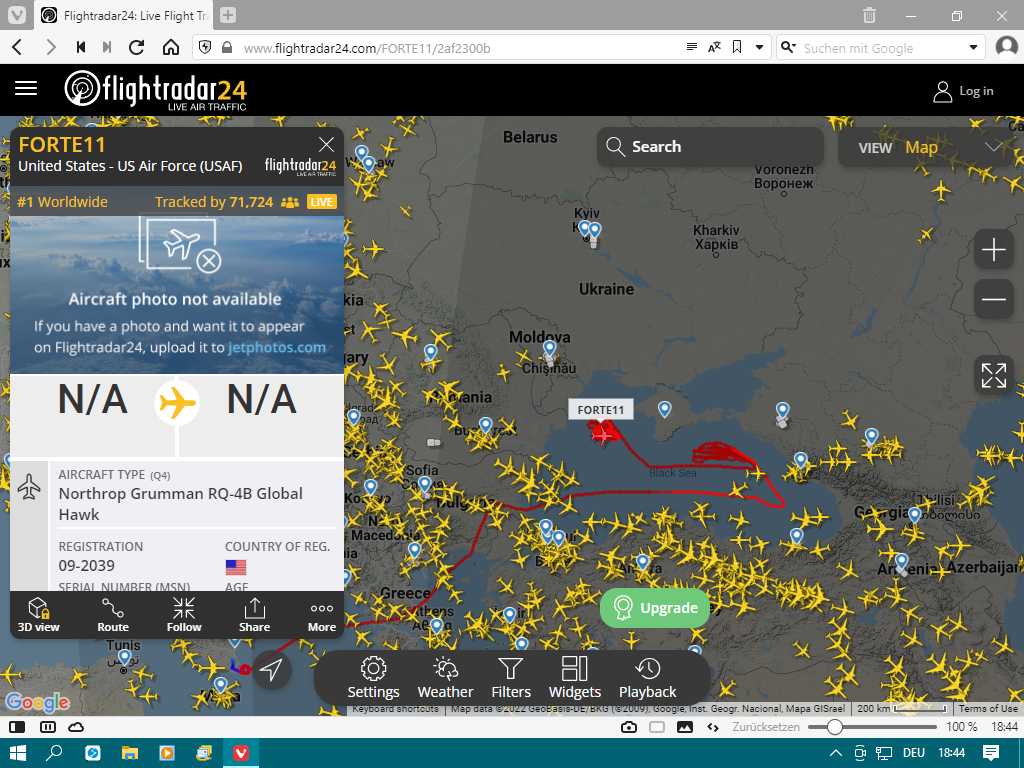
Task: Open the Log in account link
Action: [x=963, y=91]
